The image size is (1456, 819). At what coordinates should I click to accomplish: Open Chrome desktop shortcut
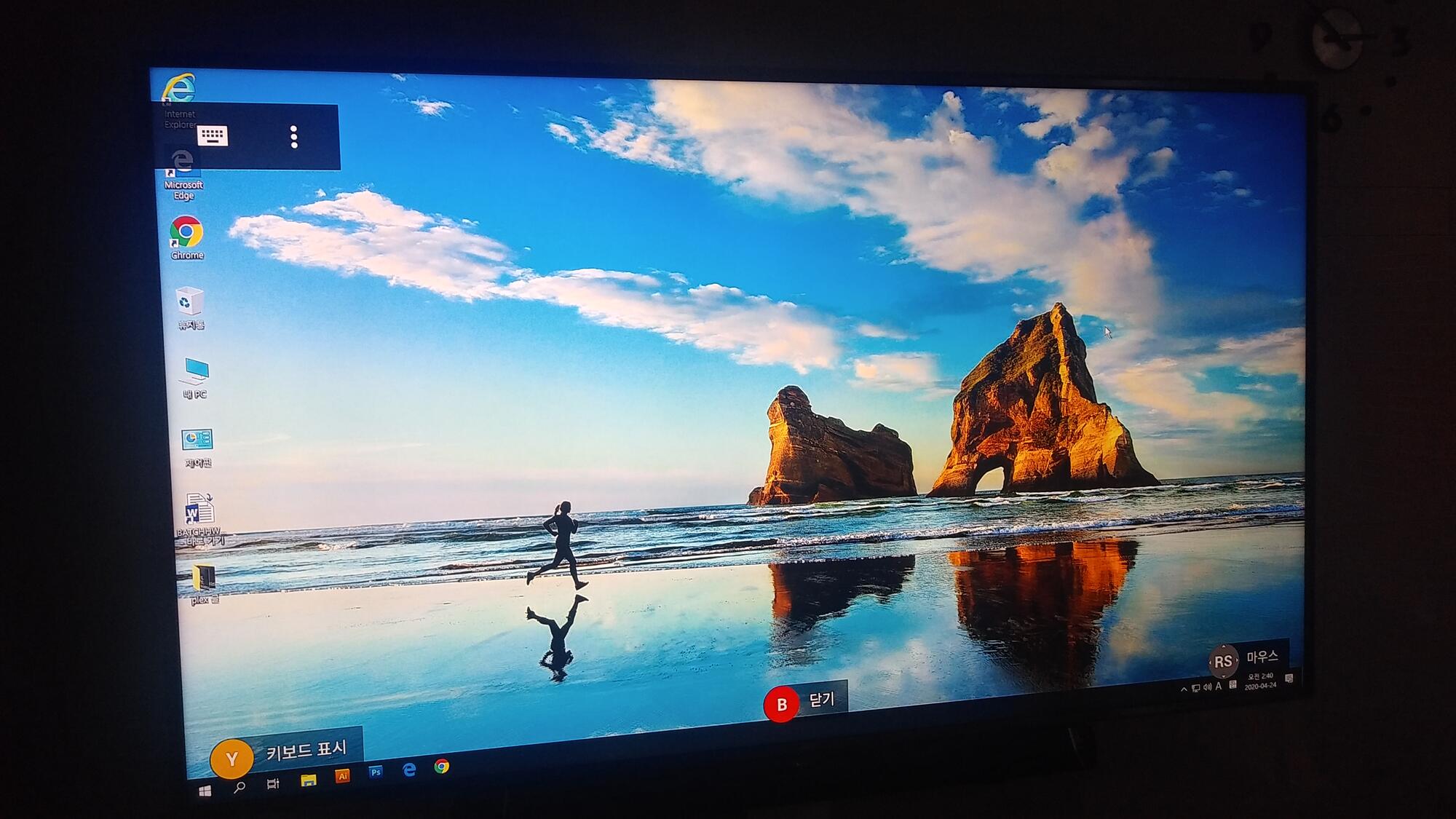pos(186,233)
